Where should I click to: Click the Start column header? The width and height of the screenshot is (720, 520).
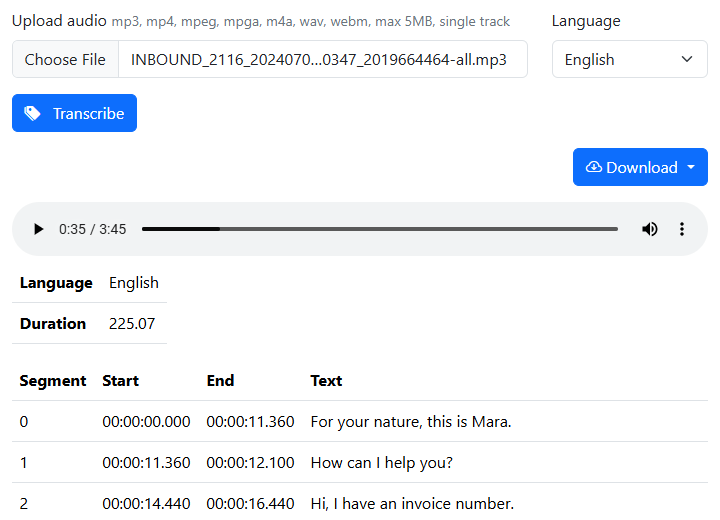click(x=120, y=380)
